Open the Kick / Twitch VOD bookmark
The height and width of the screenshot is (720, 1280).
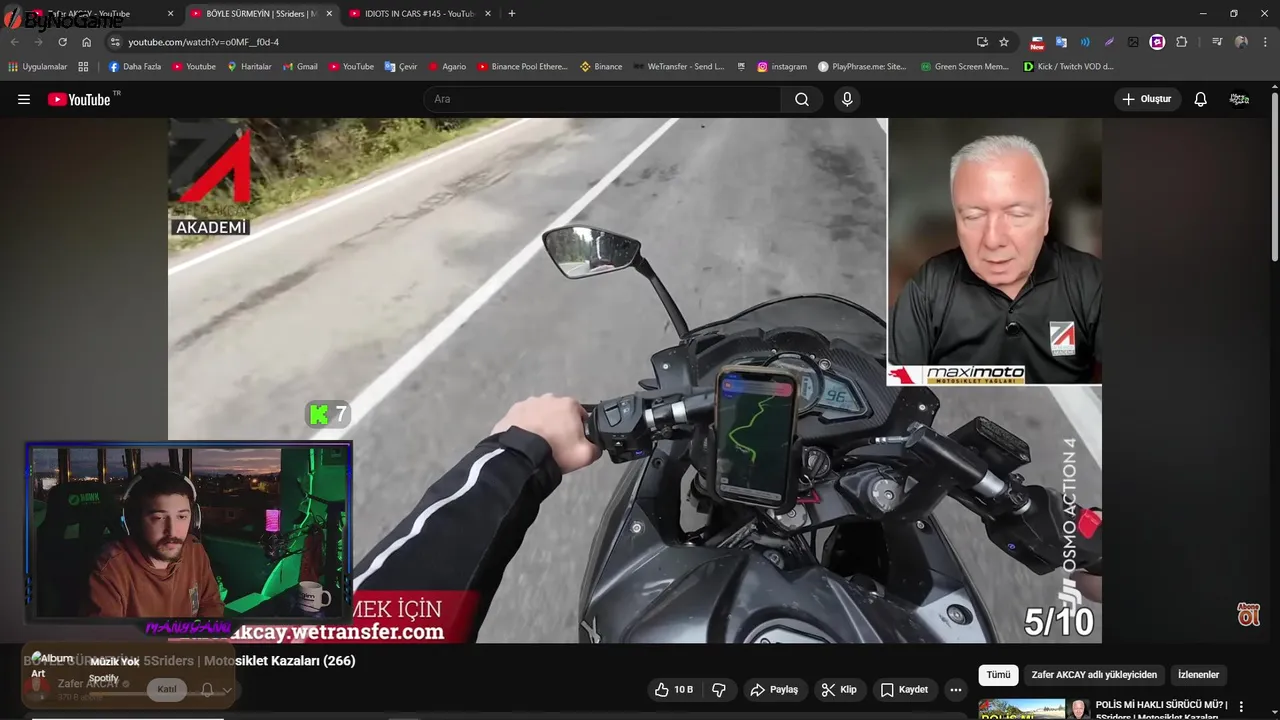pyautogui.click(x=1068, y=67)
